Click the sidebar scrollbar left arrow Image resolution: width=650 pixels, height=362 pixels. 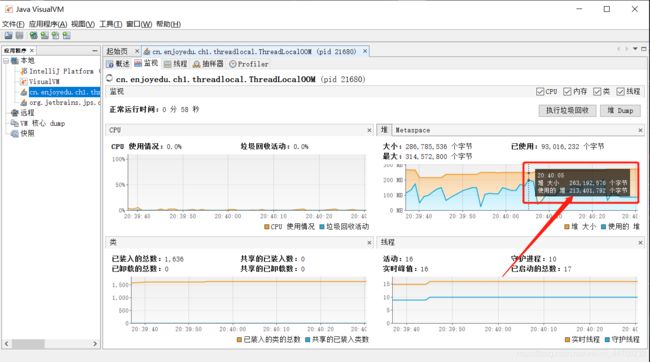pos(6,344)
